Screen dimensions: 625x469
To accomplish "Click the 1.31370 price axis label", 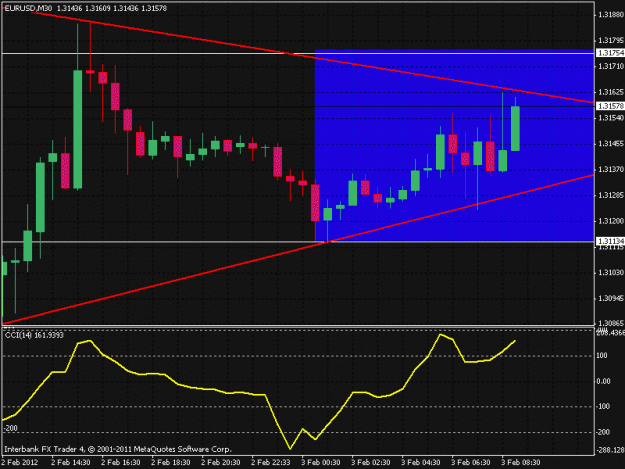I will pyautogui.click(x=611, y=169).
